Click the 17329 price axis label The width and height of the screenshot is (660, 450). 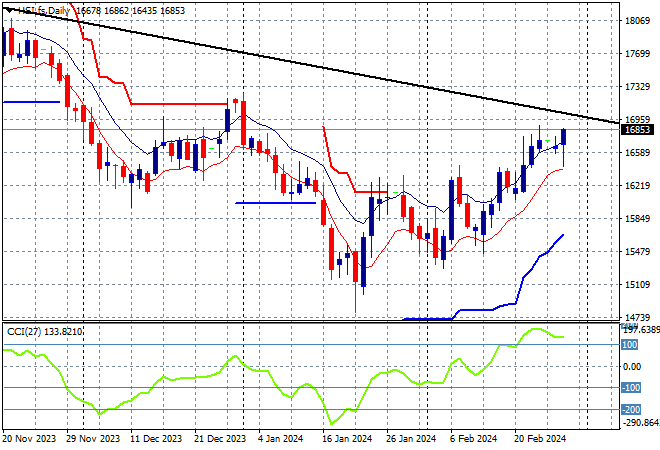coord(638,87)
